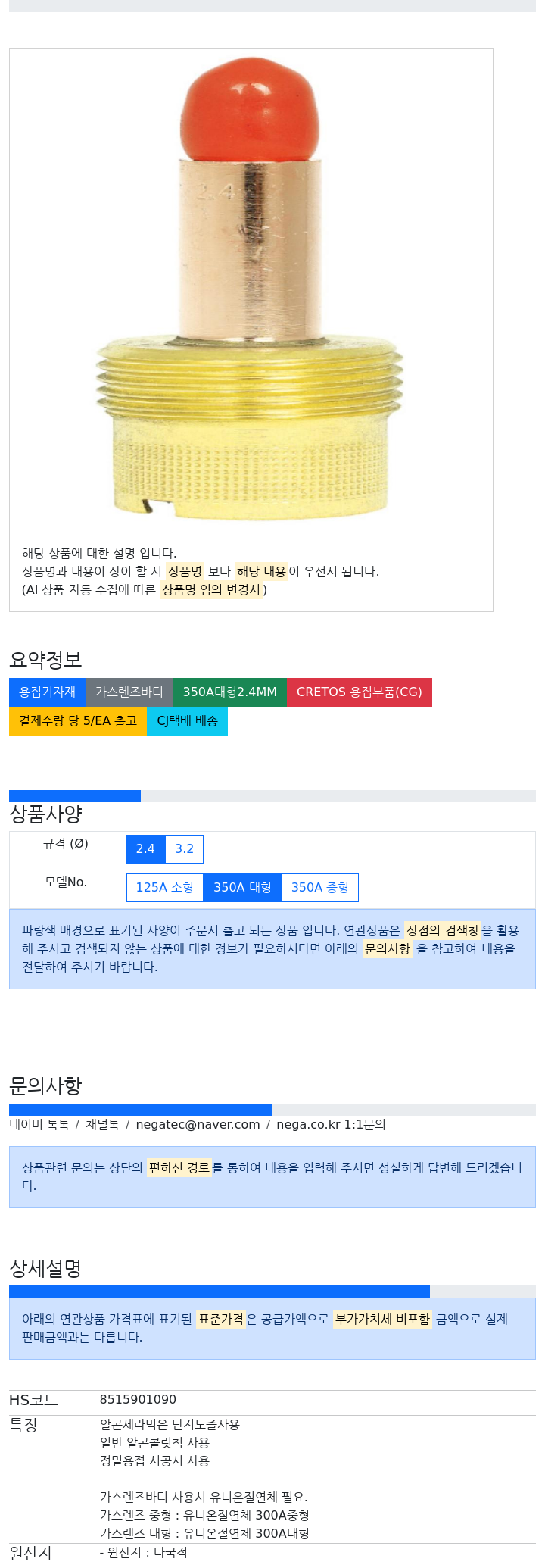Screen dimensions: 545x1568
Task: Click the 용접기자재 category tag
Action: [x=47, y=692]
